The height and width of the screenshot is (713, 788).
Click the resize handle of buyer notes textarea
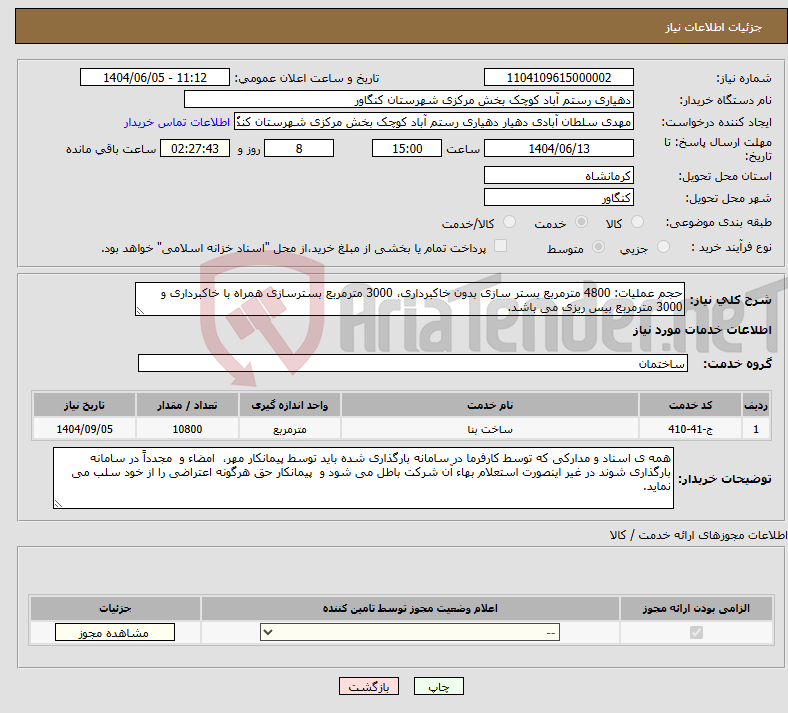(x=58, y=503)
